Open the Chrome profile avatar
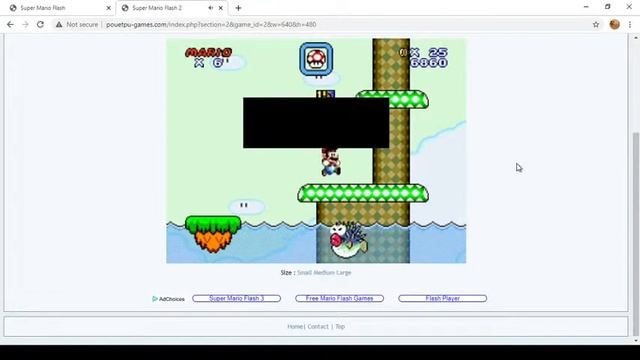 click(x=614, y=24)
